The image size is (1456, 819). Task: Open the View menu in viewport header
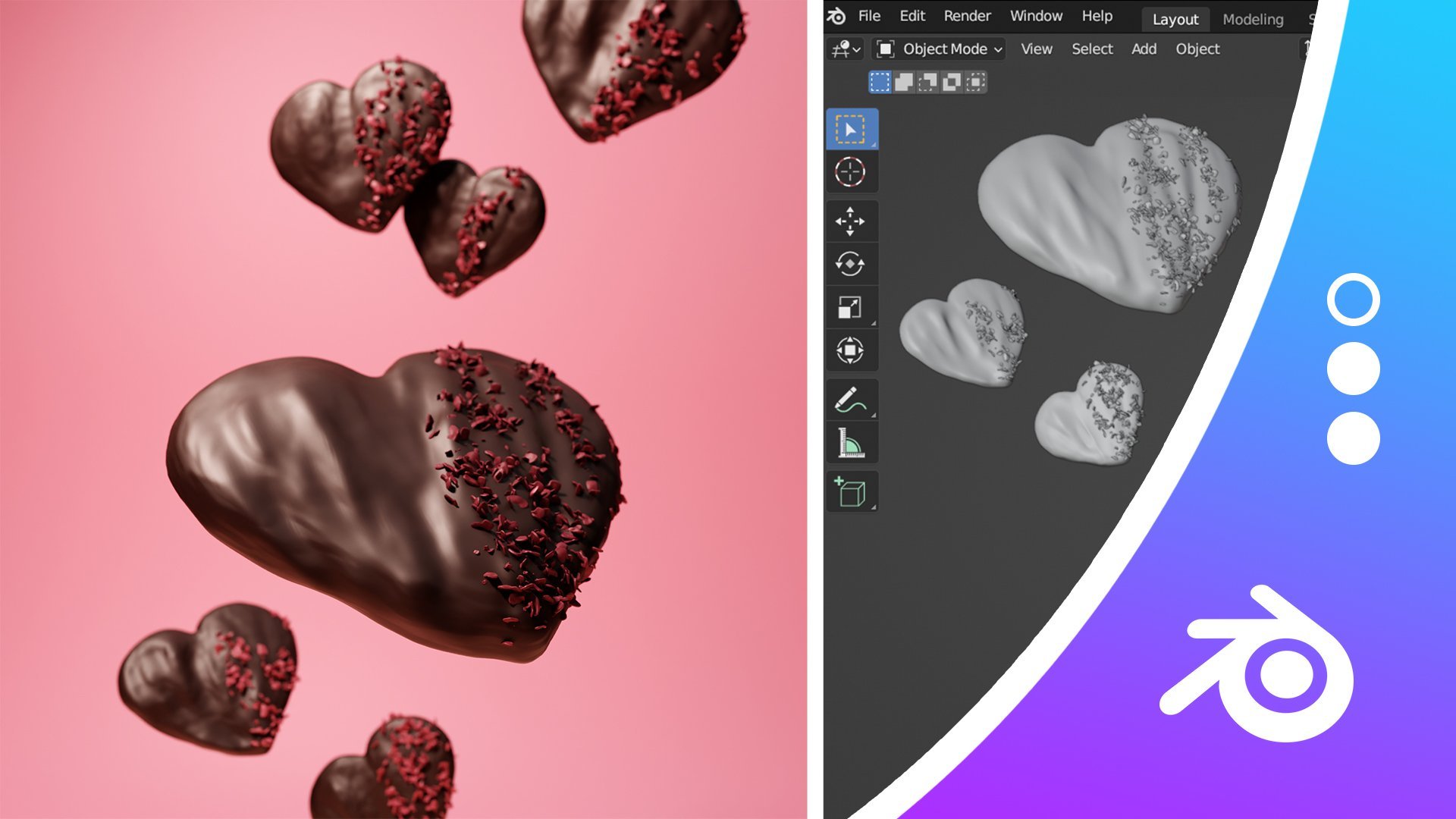click(x=1036, y=49)
